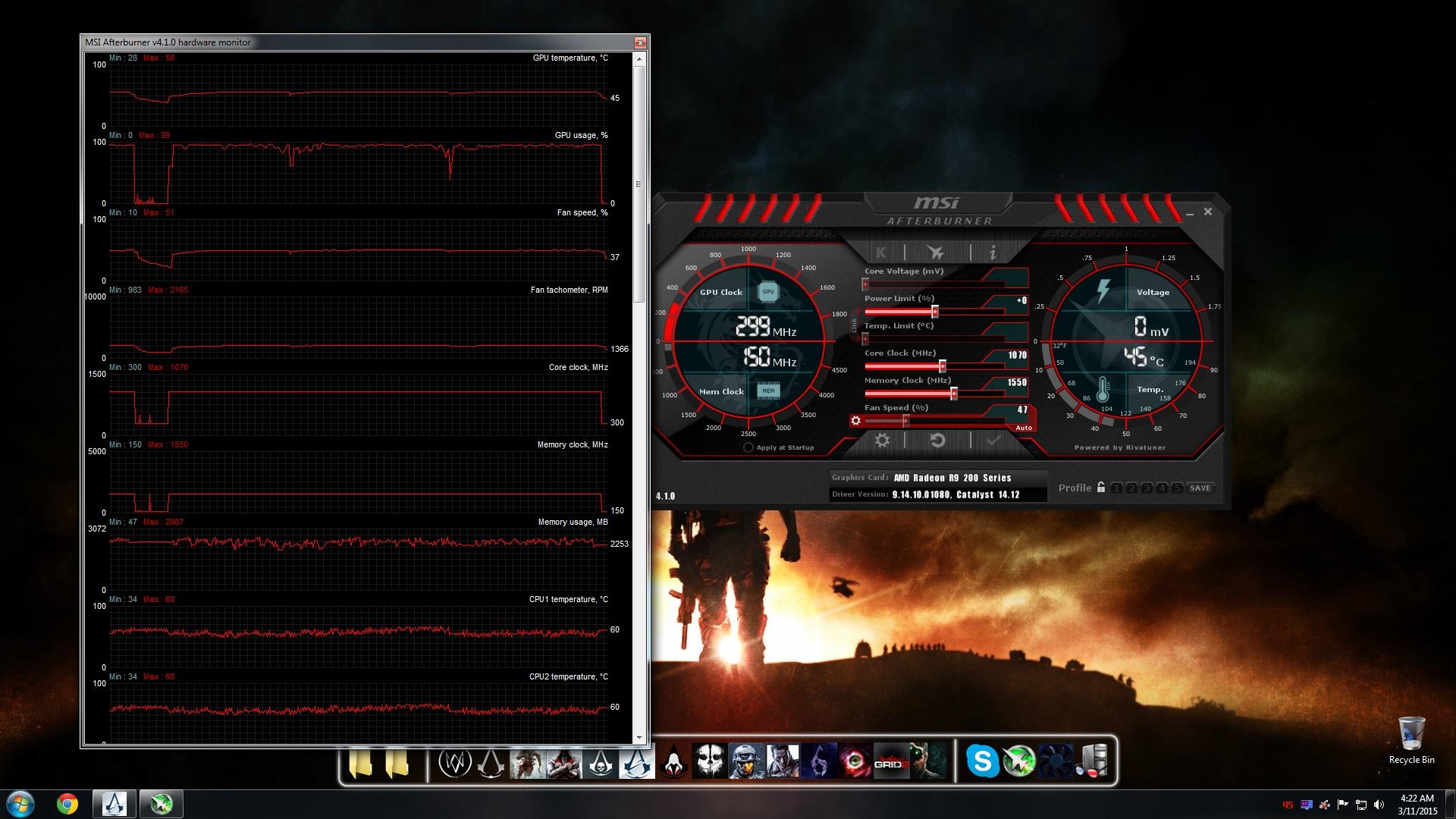Click the Memory Clock value field 1550
The image size is (1456, 819).
click(x=1017, y=383)
